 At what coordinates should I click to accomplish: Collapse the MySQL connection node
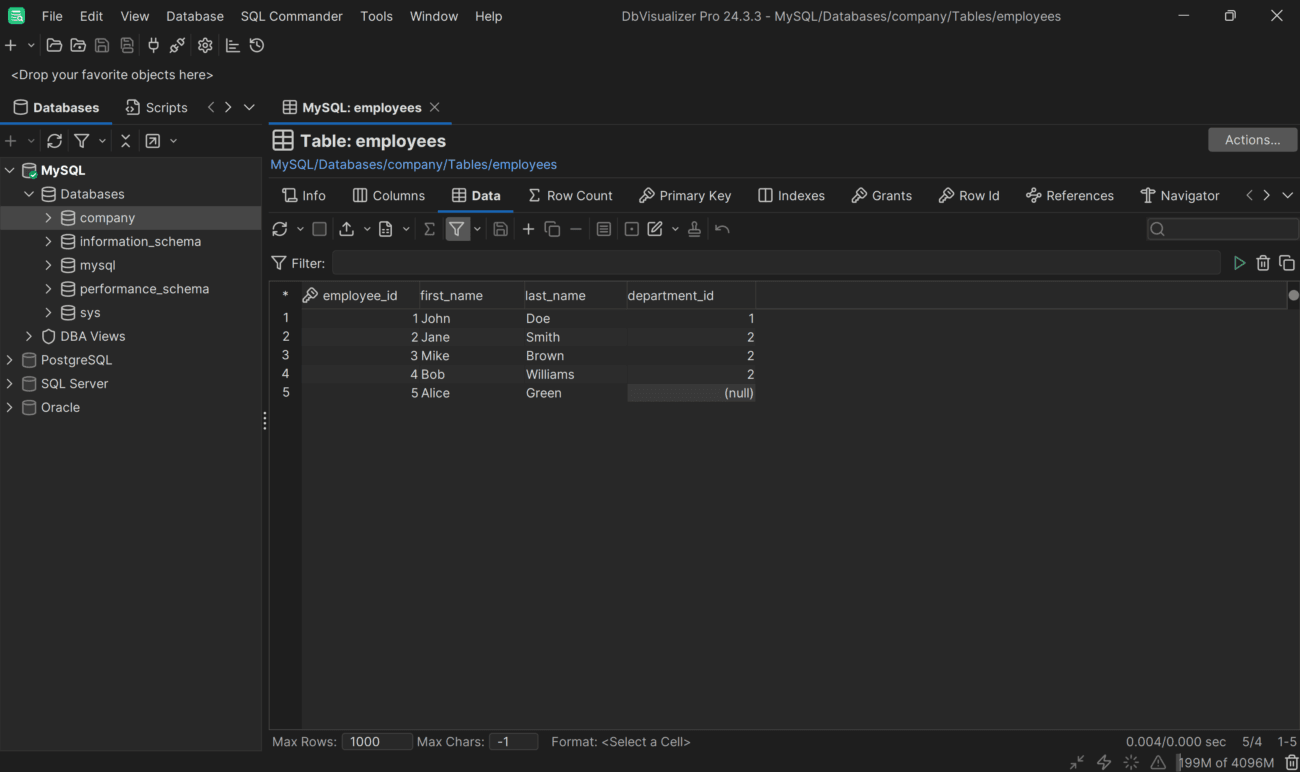[10, 170]
